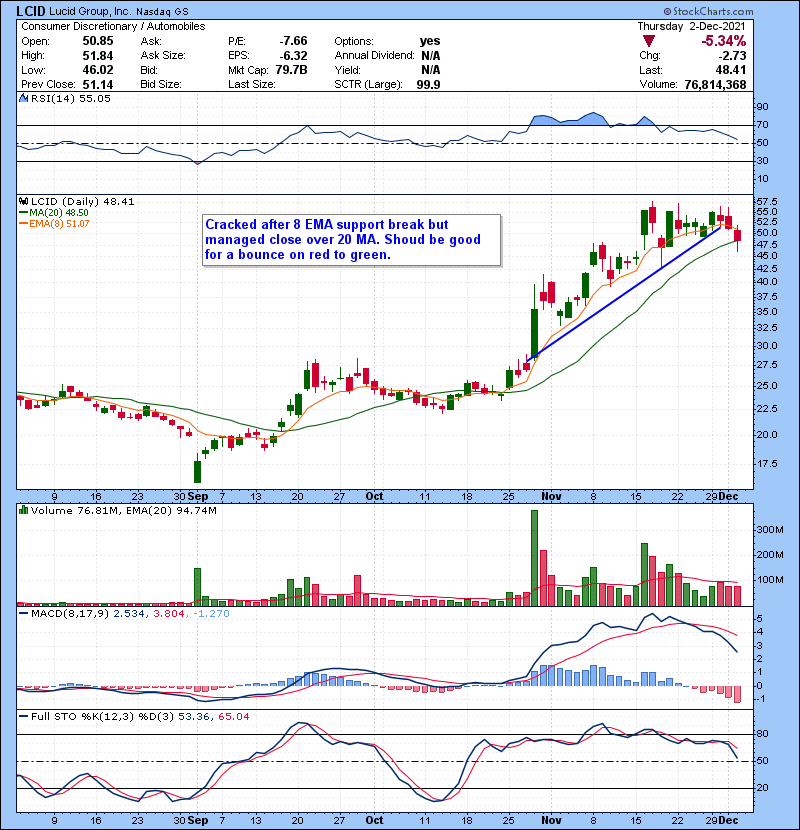Viewport: 800px width, 830px height.
Task: Click the red down-triangle price change icon
Action: 649,41
